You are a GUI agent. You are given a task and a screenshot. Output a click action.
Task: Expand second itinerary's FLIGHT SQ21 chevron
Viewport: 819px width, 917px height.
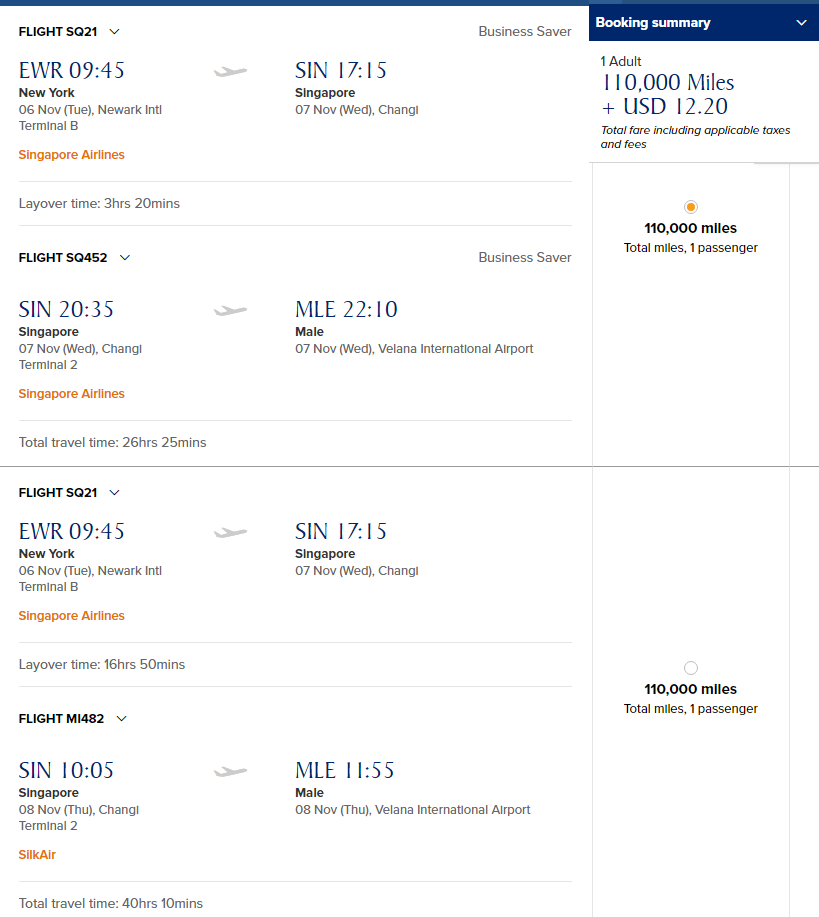(115, 492)
